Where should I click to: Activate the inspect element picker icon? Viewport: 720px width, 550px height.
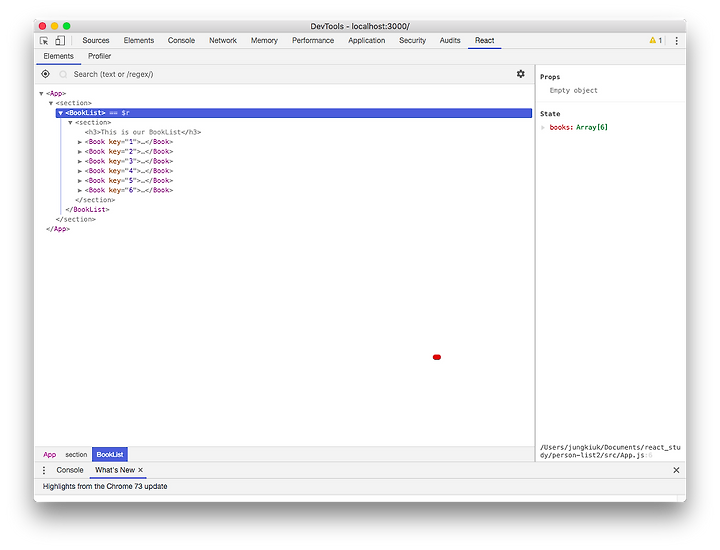44,41
